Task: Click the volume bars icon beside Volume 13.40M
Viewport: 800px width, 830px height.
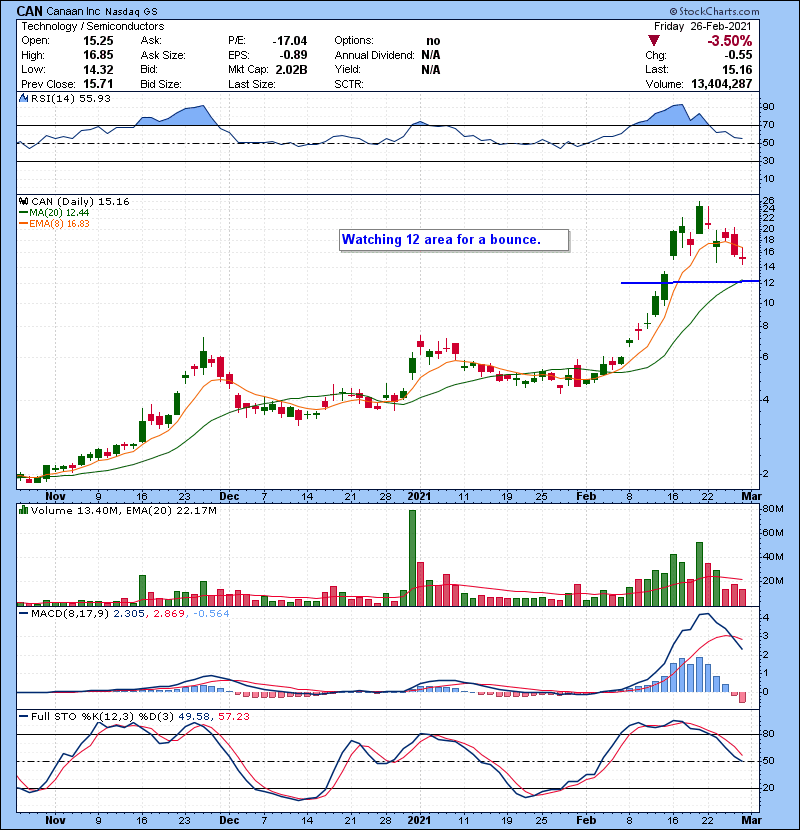Action: pos(23,510)
